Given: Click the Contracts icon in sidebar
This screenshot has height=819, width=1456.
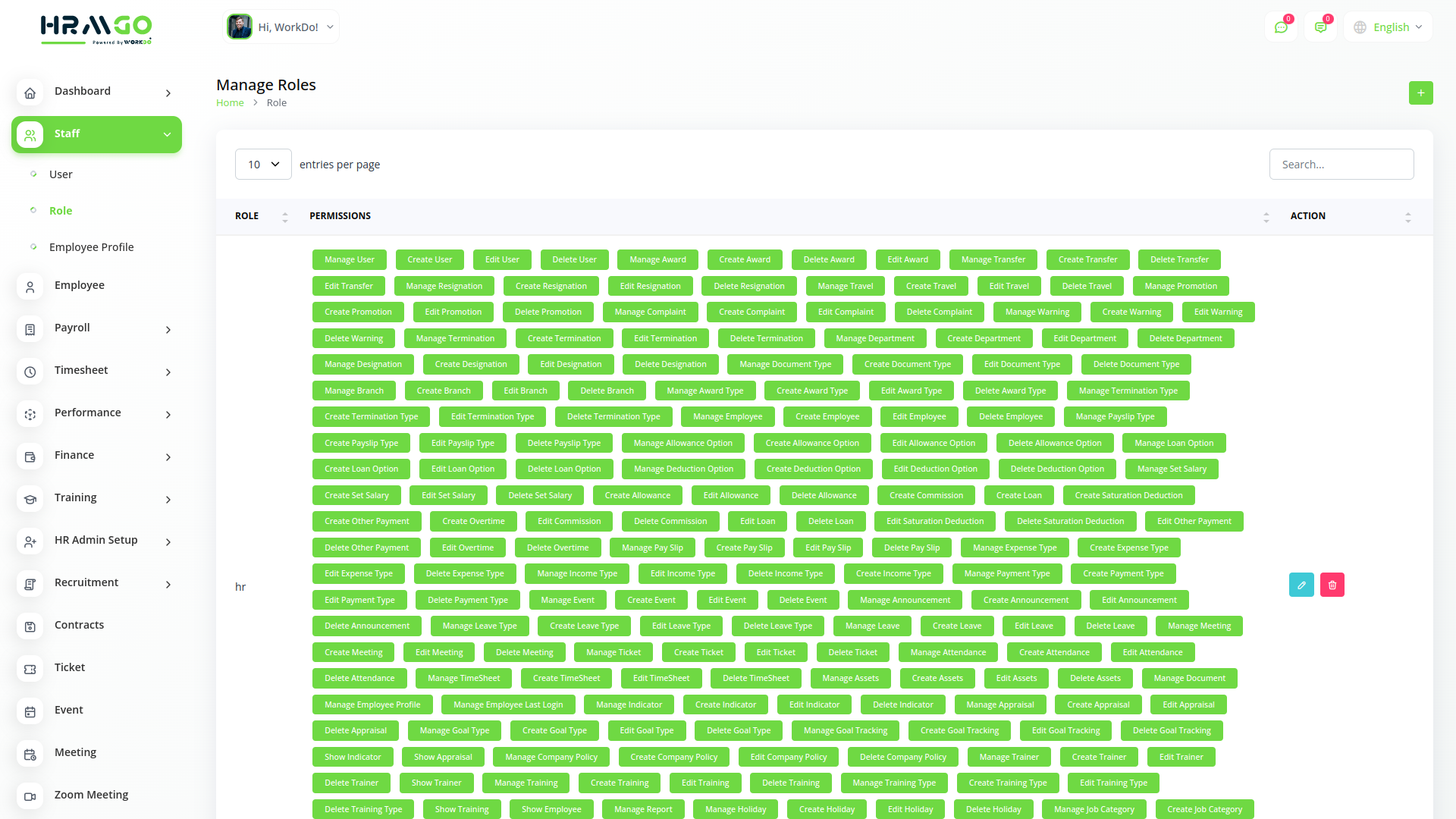Looking at the screenshot, I should tap(30, 626).
